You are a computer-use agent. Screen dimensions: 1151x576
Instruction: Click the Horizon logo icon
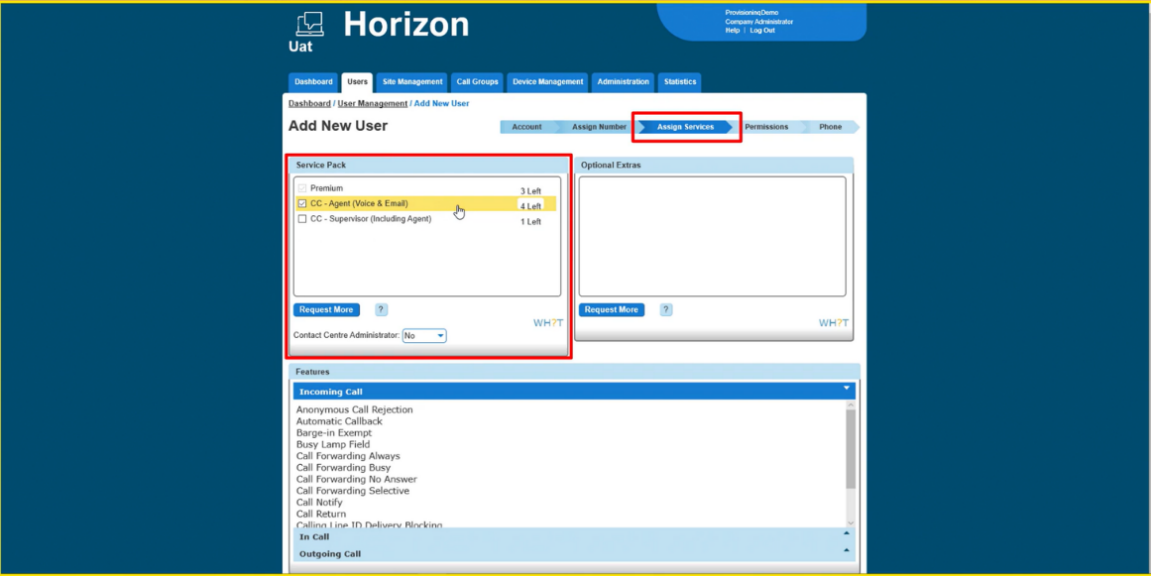click(309, 25)
